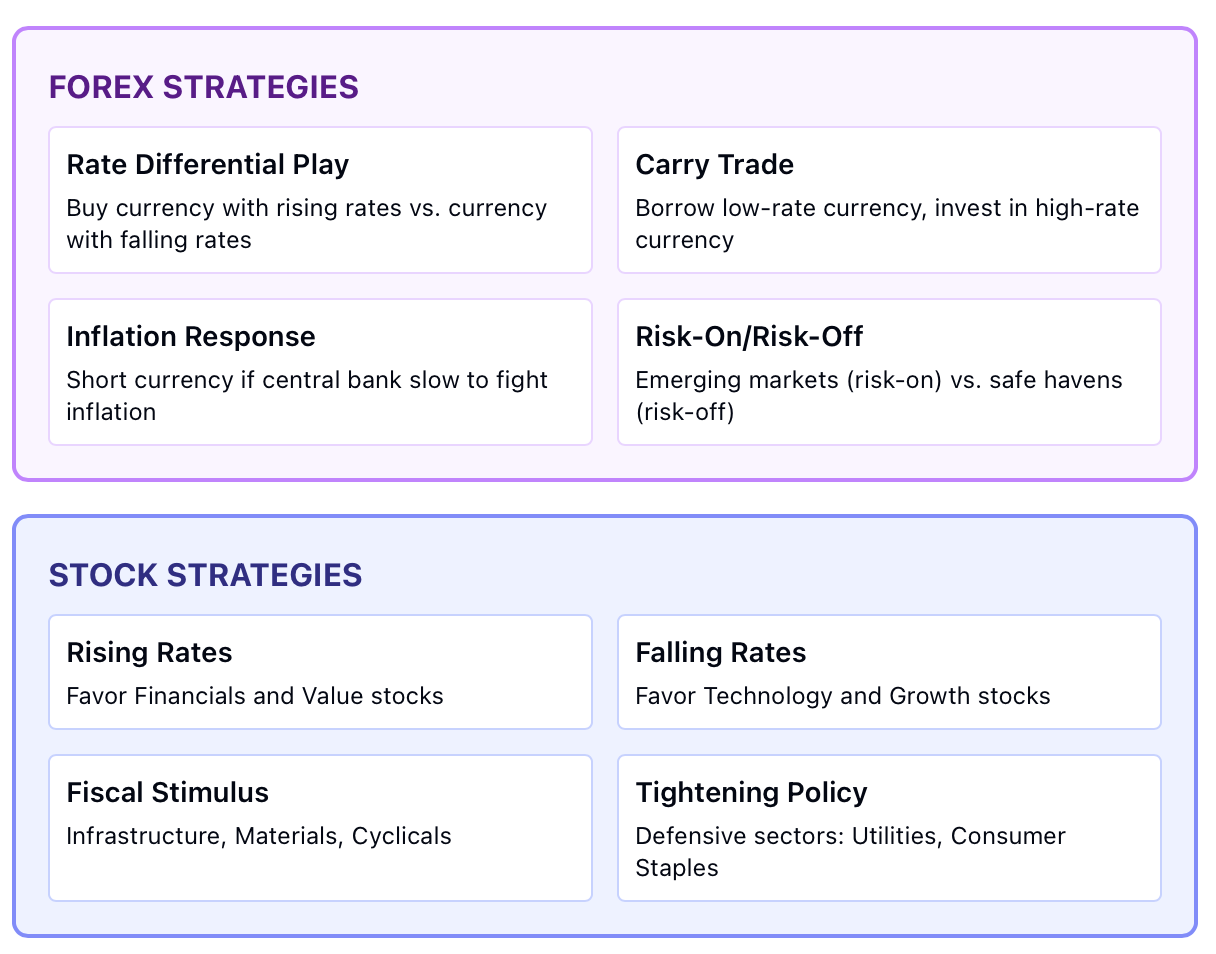Click the STOCK STRATEGIES heading

coord(206,575)
